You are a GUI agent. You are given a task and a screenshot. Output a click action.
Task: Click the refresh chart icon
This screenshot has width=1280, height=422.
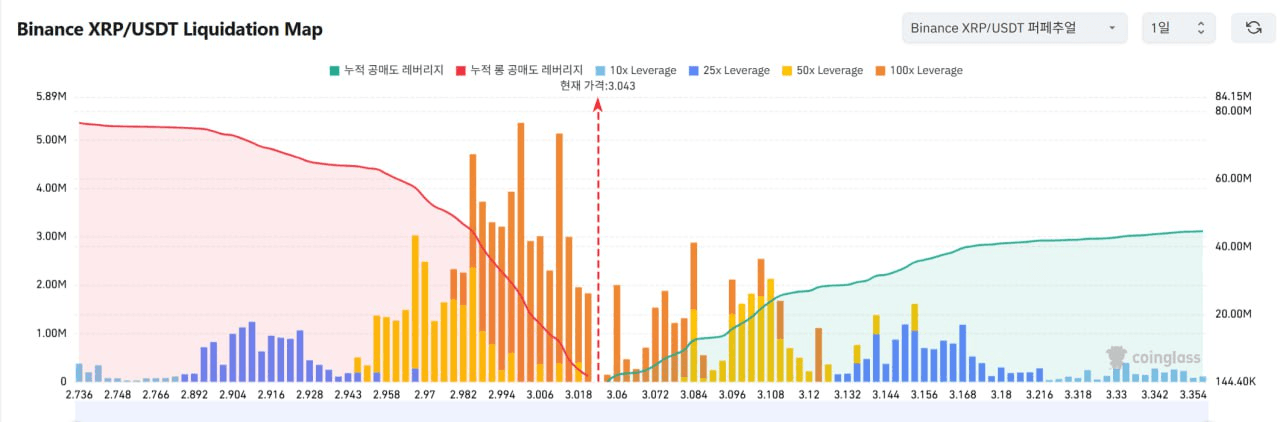(1253, 28)
